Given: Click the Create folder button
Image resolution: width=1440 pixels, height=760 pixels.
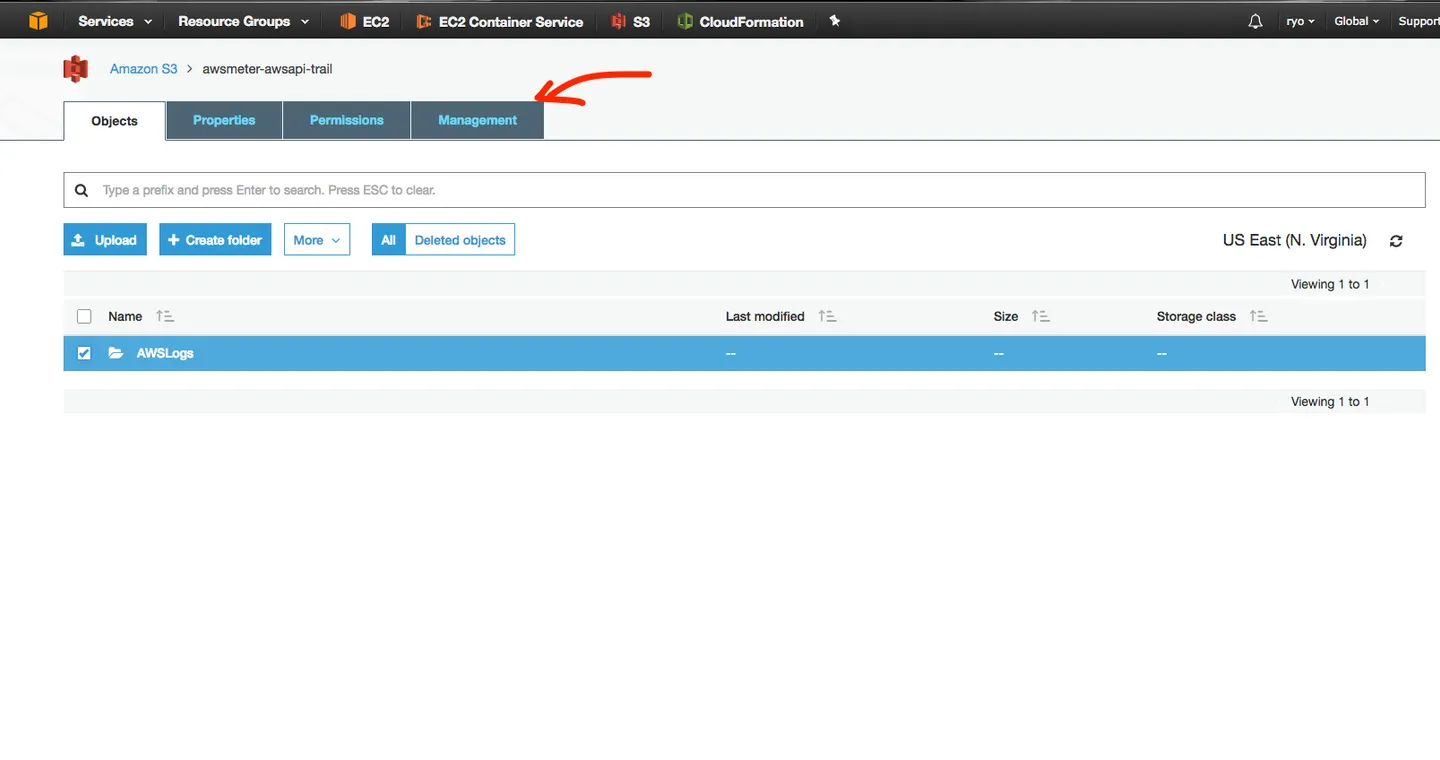Looking at the screenshot, I should click(215, 240).
